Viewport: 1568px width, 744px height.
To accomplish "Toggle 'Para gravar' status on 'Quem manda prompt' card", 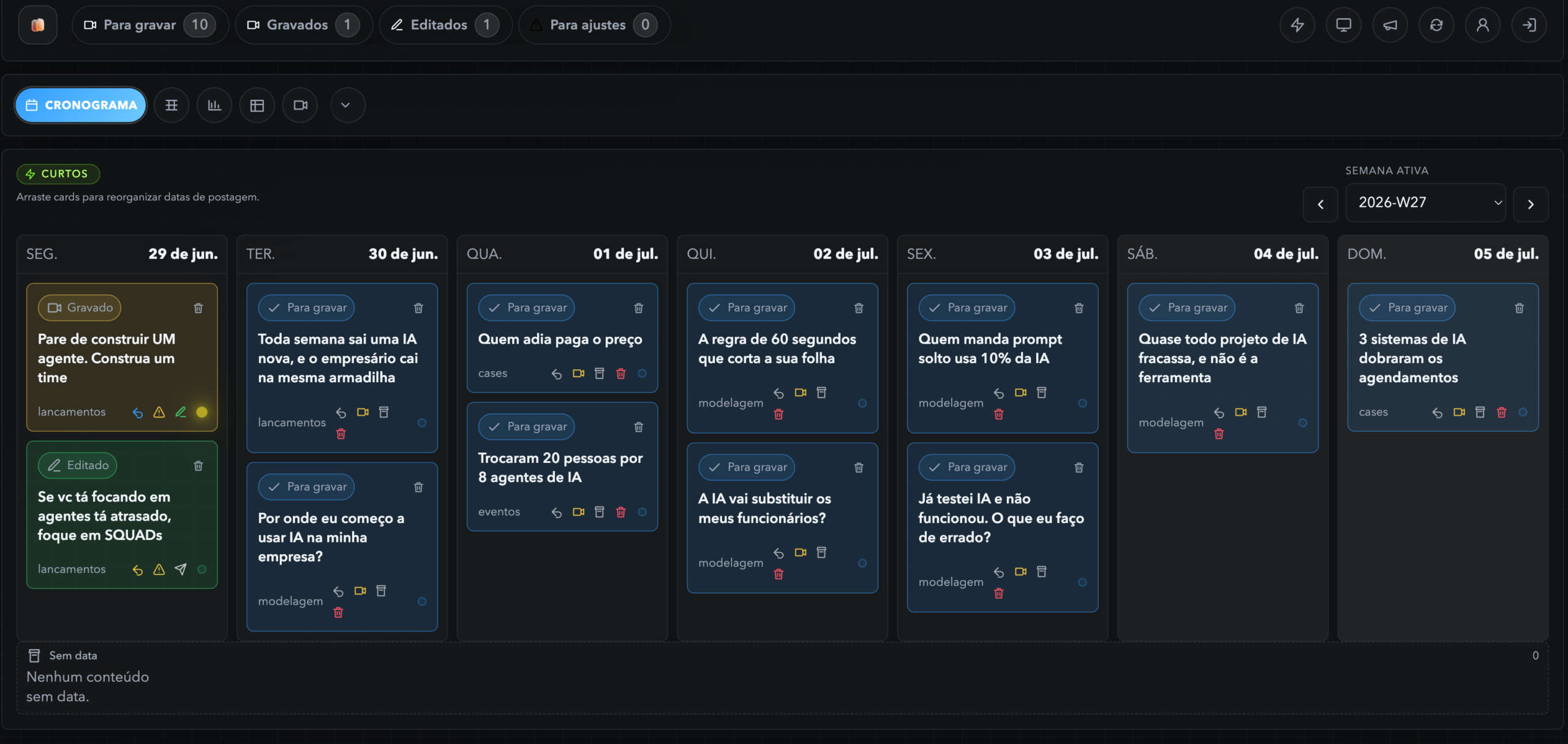I will 967,307.
